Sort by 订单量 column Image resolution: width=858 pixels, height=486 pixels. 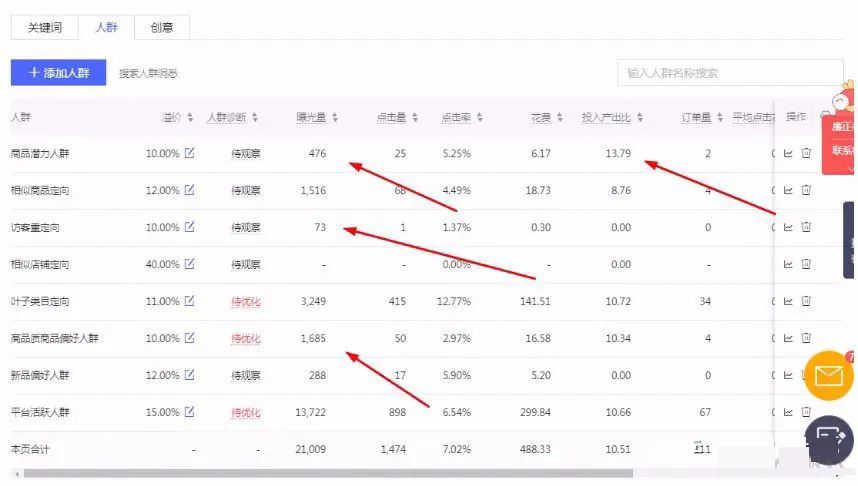click(x=720, y=117)
